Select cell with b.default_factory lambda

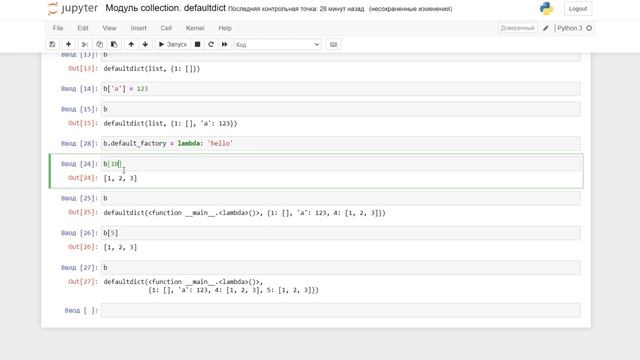pyautogui.click(x=341, y=143)
